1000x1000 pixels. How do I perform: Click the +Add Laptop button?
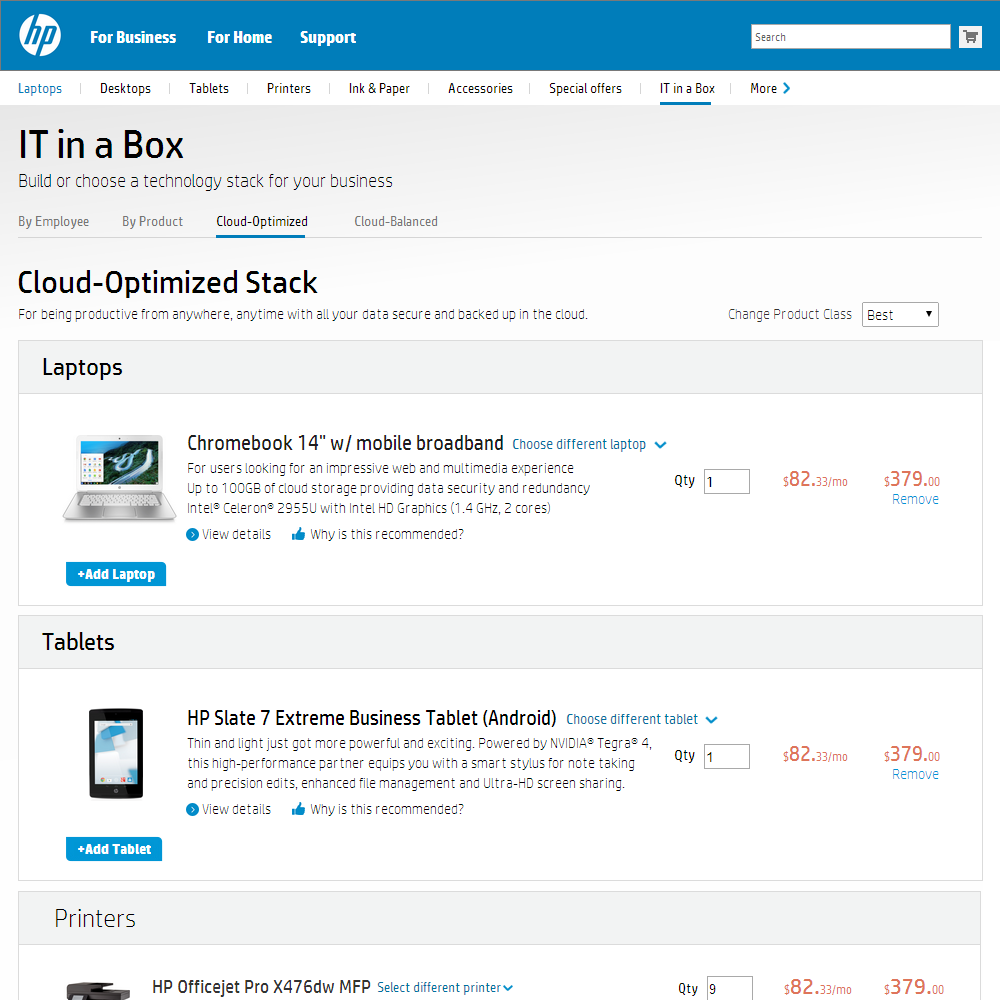tap(115, 573)
